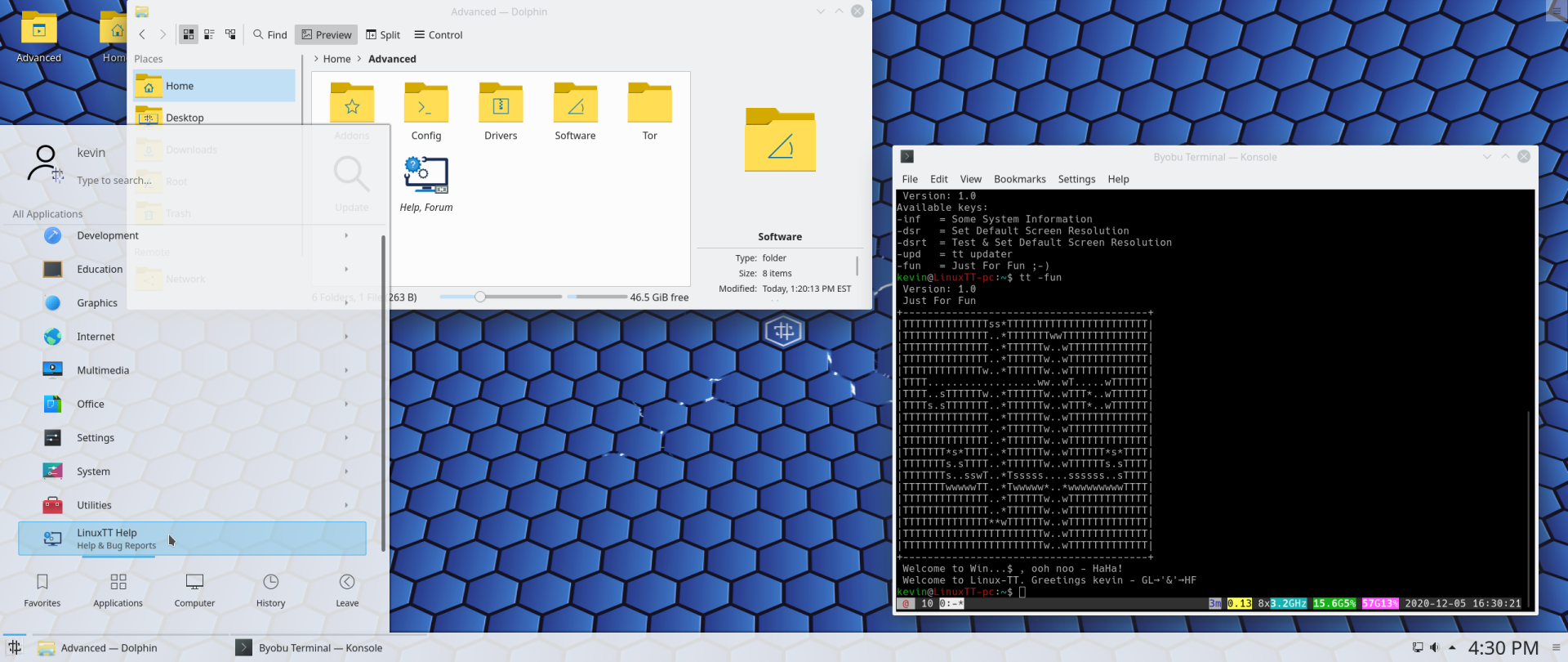Switch to Leave tab in launcher
Image resolution: width=1568 pixels, height=662 pixels.
point(347,590)
